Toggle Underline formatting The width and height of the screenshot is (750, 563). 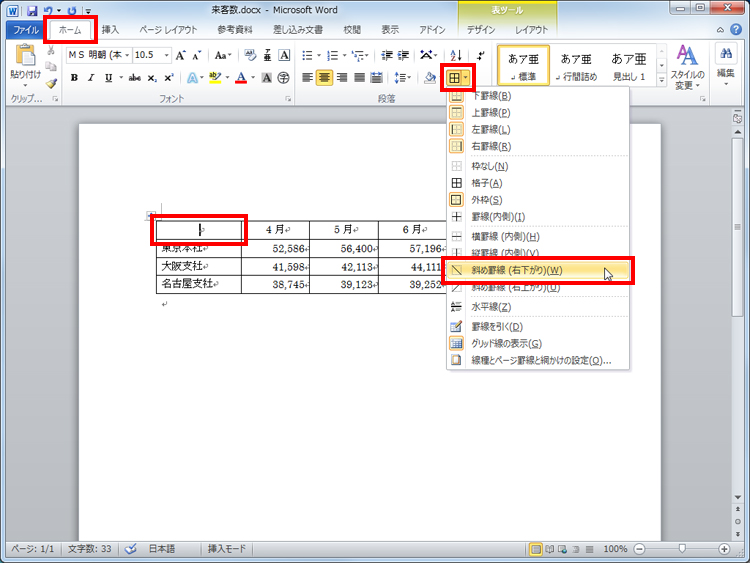tap(109, 77)
